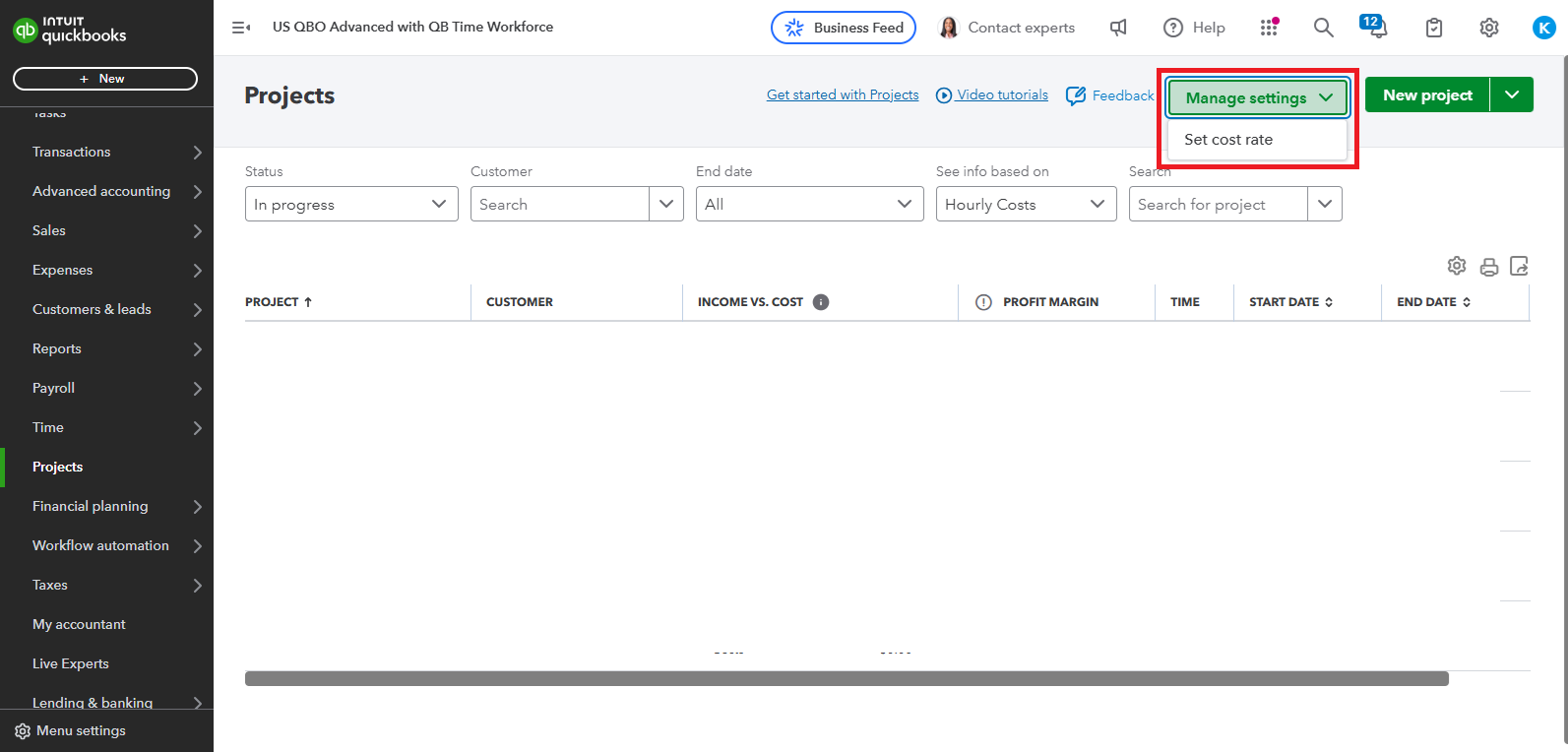Image resolution: width=1568 pixels, height=752 pixels.
Task: Open the Feedback link
Action: 1123,95
